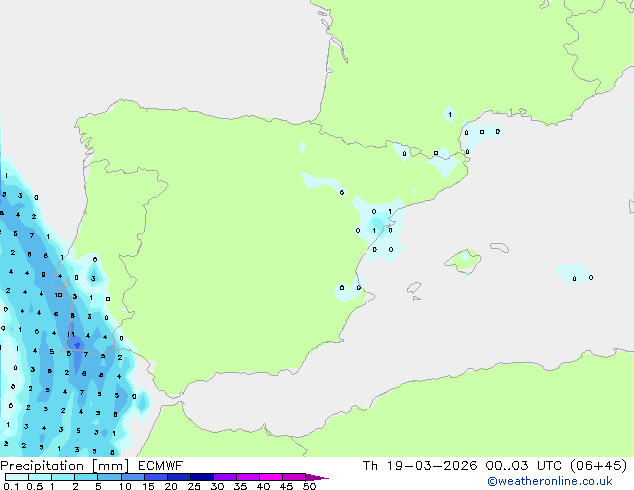The image size is (634, 490).
Task: Click the '25' legend scale label
Action: (x=194, y=486)
